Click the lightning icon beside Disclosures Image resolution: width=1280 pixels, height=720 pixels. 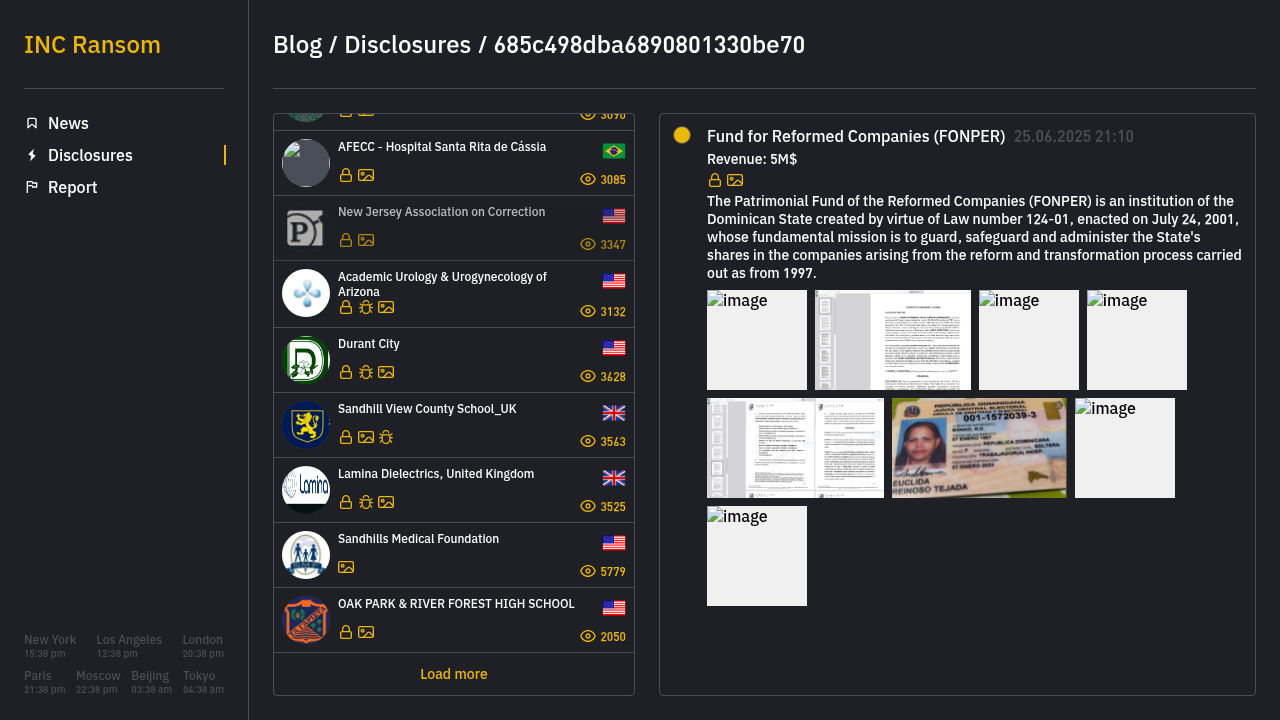pyautogui.click(x=32, y=155)
